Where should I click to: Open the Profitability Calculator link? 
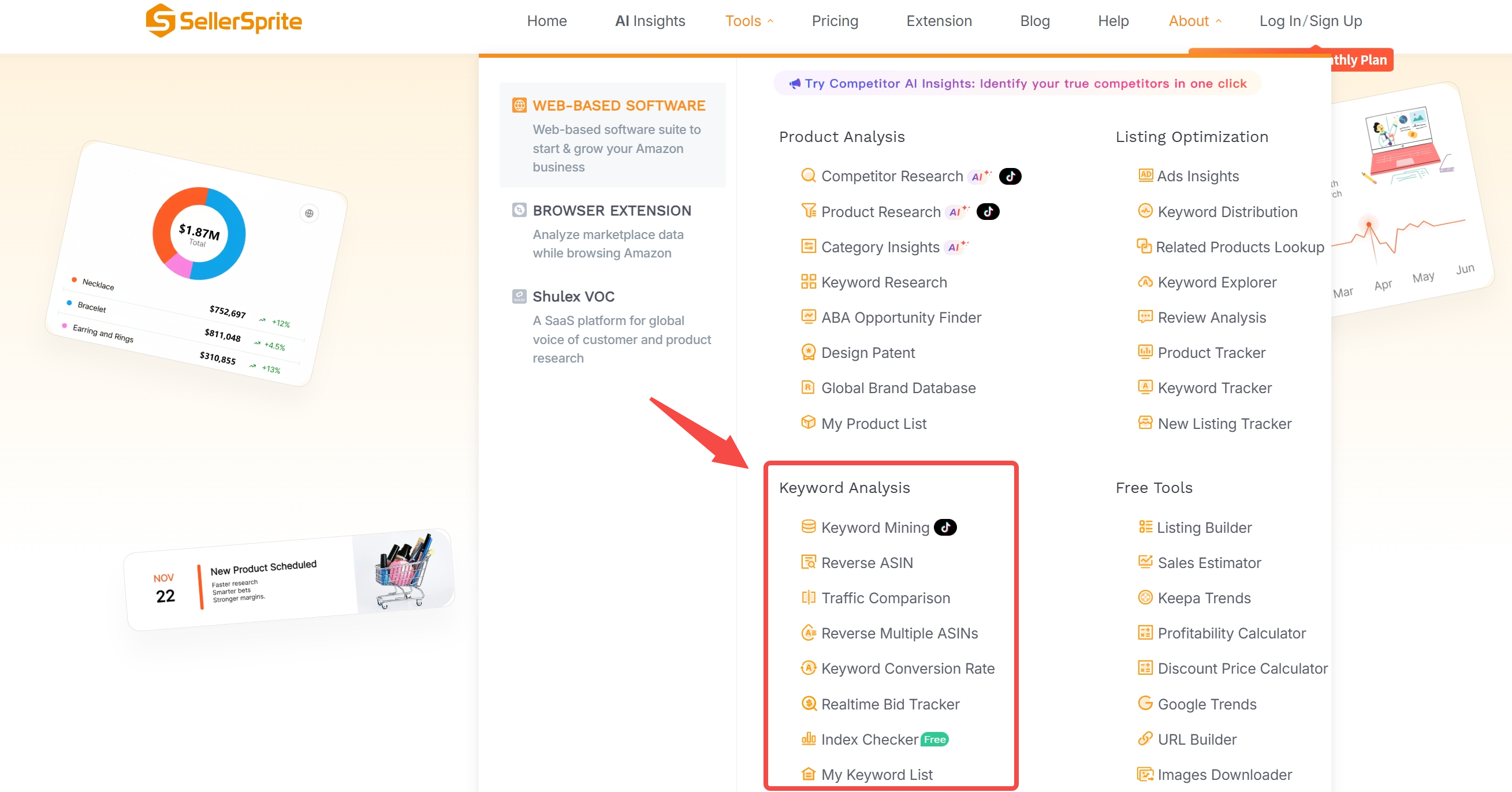point(1231,633)
